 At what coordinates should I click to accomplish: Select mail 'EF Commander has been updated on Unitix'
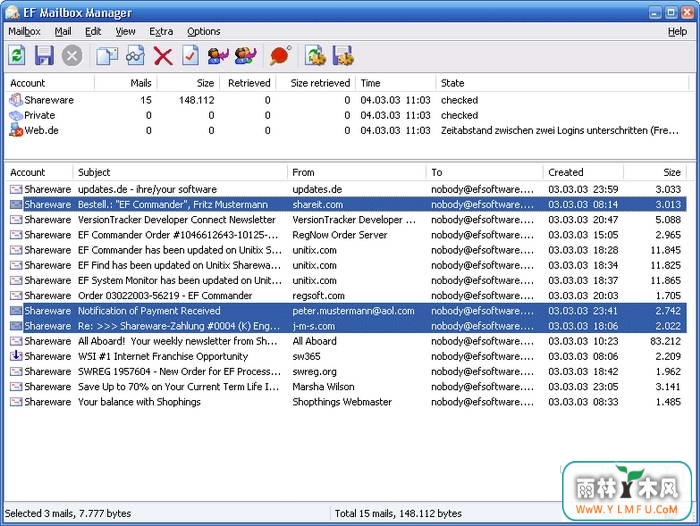coord(346,250)
